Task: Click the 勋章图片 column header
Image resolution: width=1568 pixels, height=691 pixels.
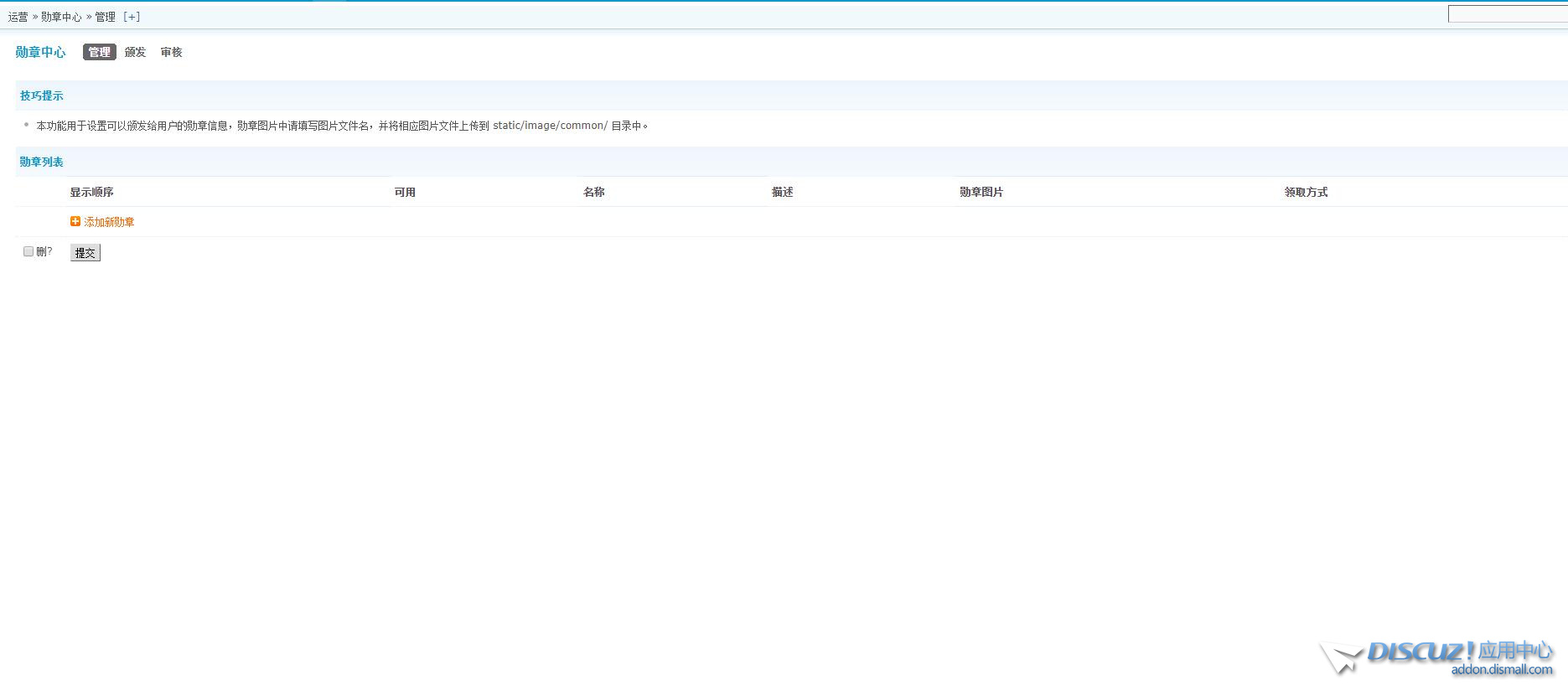Action: tap(981, 192)
